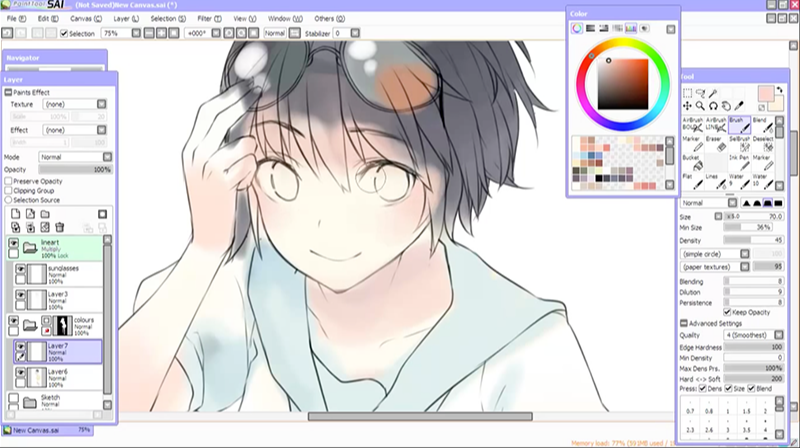This screenshot has width=800, height=448.
Task: Choose the AirBrush LINE tool
Action: coord(716,125)
